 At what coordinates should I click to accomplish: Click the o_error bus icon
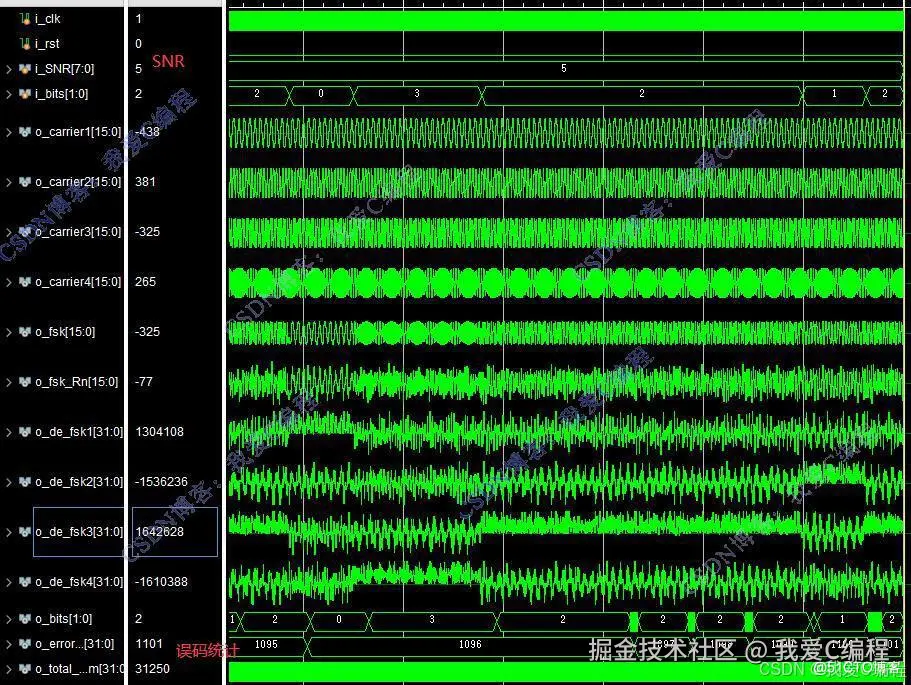24,644
